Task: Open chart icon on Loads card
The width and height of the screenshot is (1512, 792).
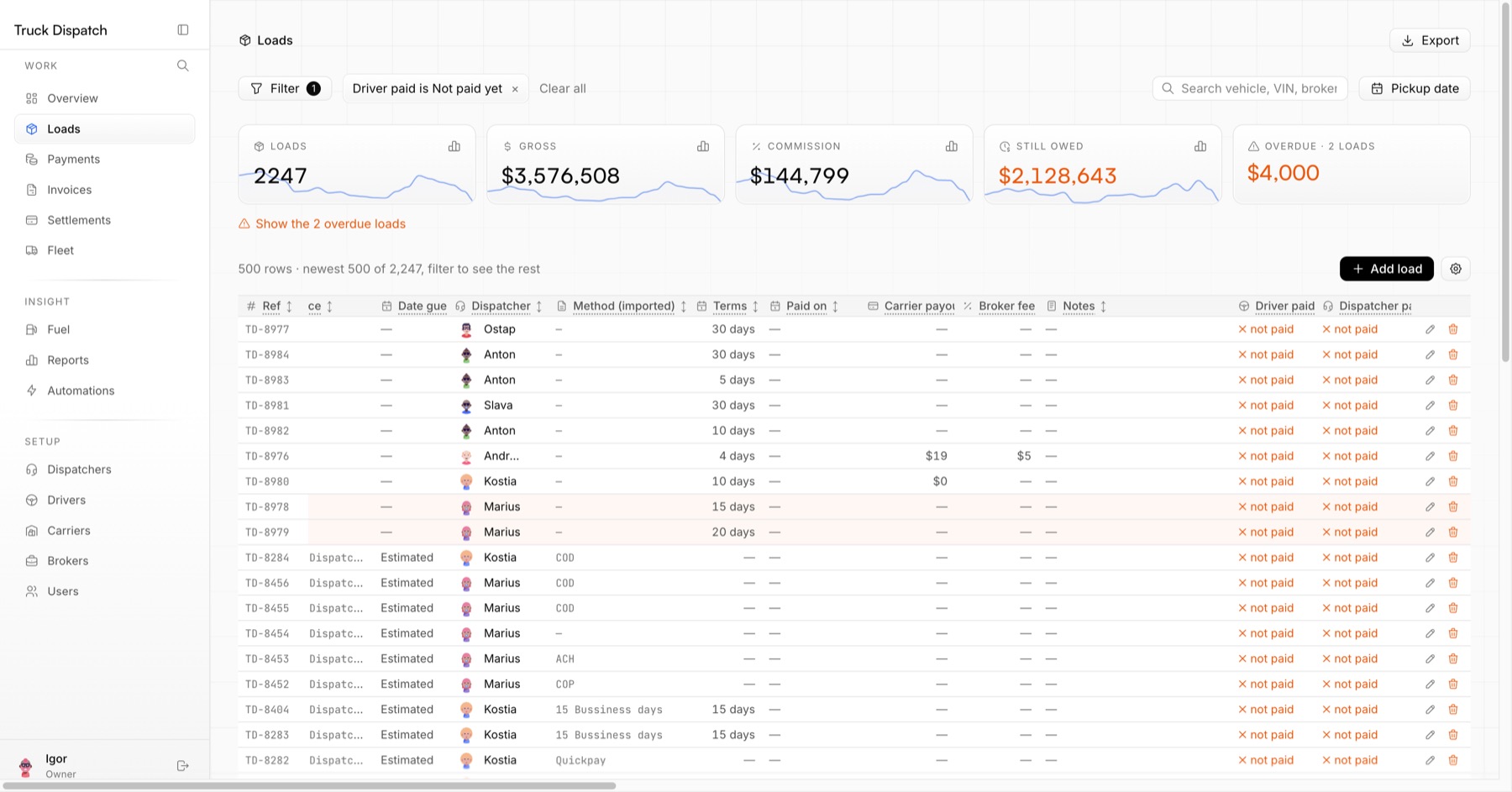Action: [454, 146]
